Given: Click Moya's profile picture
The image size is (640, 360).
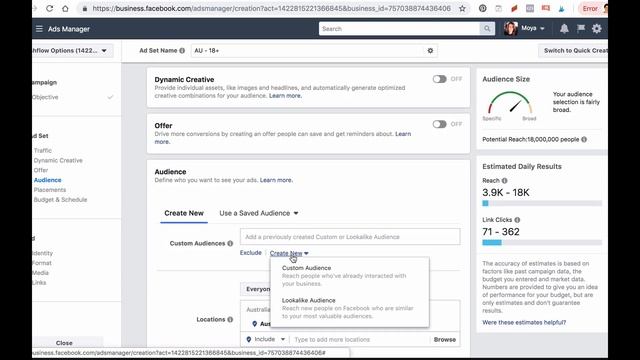Looking at the screenshot, I should [510, 29].
